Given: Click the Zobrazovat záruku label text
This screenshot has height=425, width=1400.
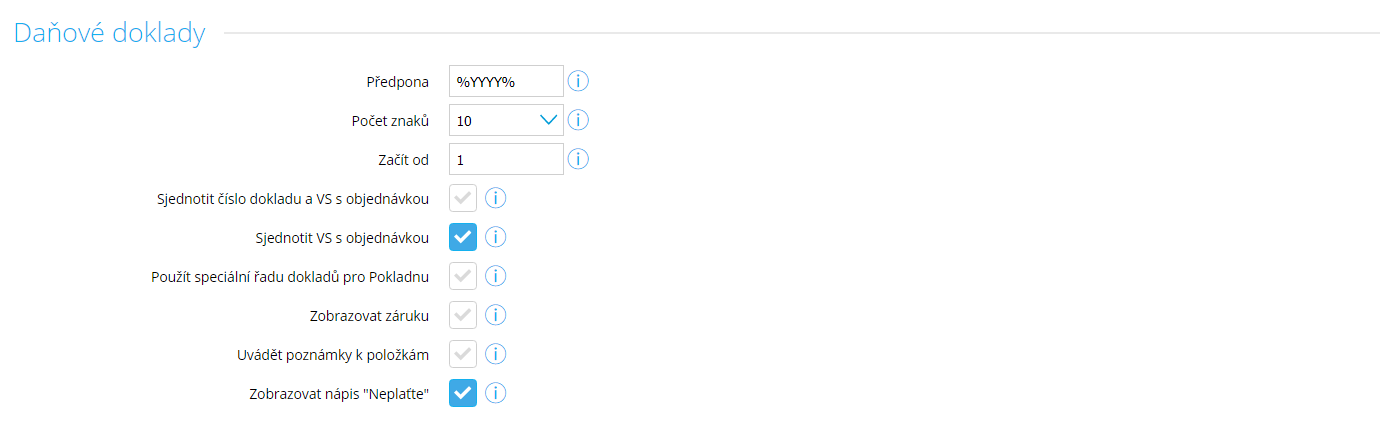Looking at the screenshot, I should (x=370, y=316).
